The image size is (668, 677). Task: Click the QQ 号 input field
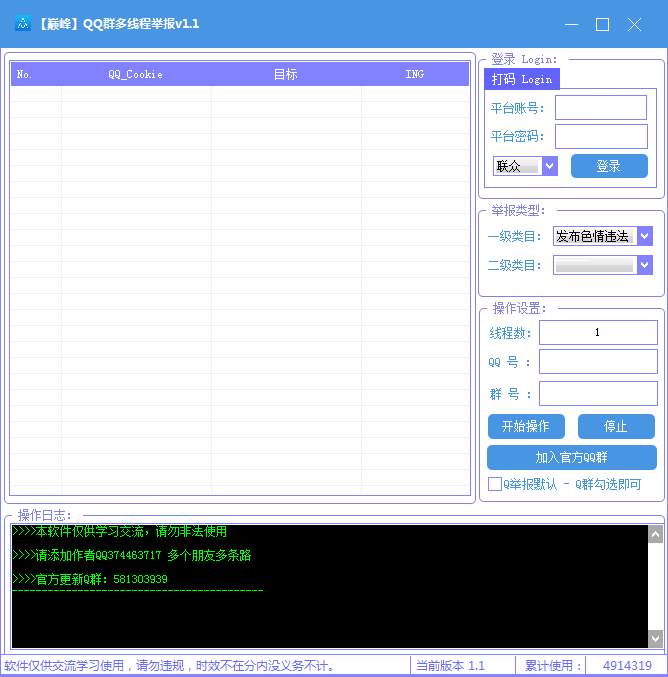[597, 362]
